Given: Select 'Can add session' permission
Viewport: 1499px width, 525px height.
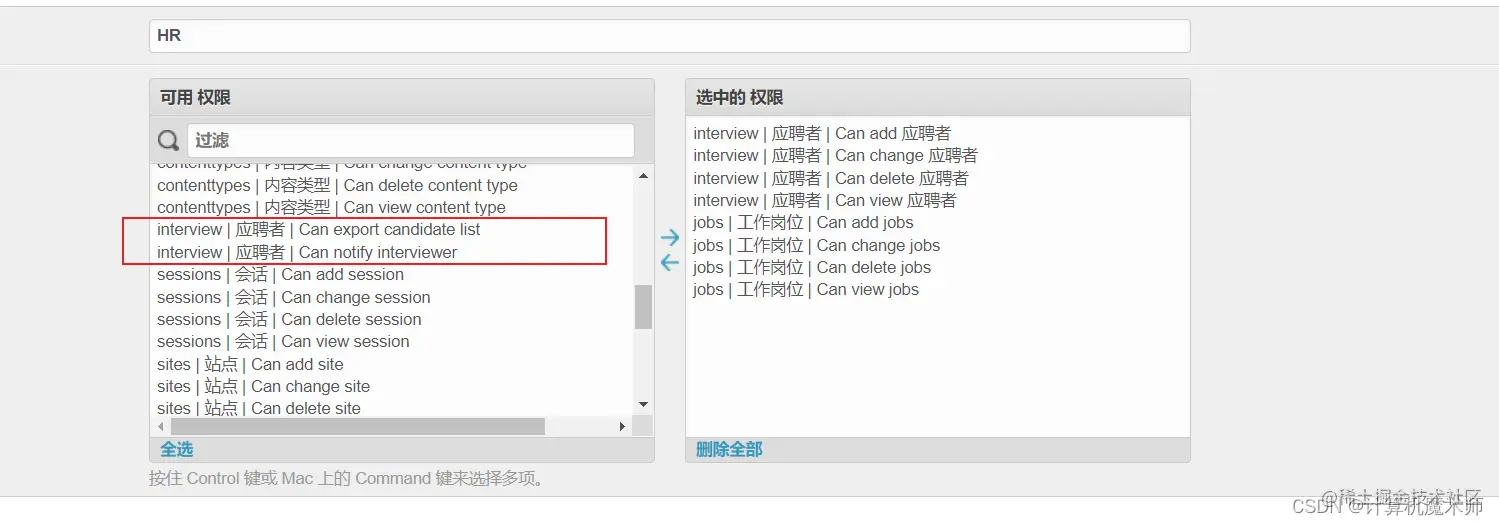Looking at the screenshot, I should pos(280,274).
